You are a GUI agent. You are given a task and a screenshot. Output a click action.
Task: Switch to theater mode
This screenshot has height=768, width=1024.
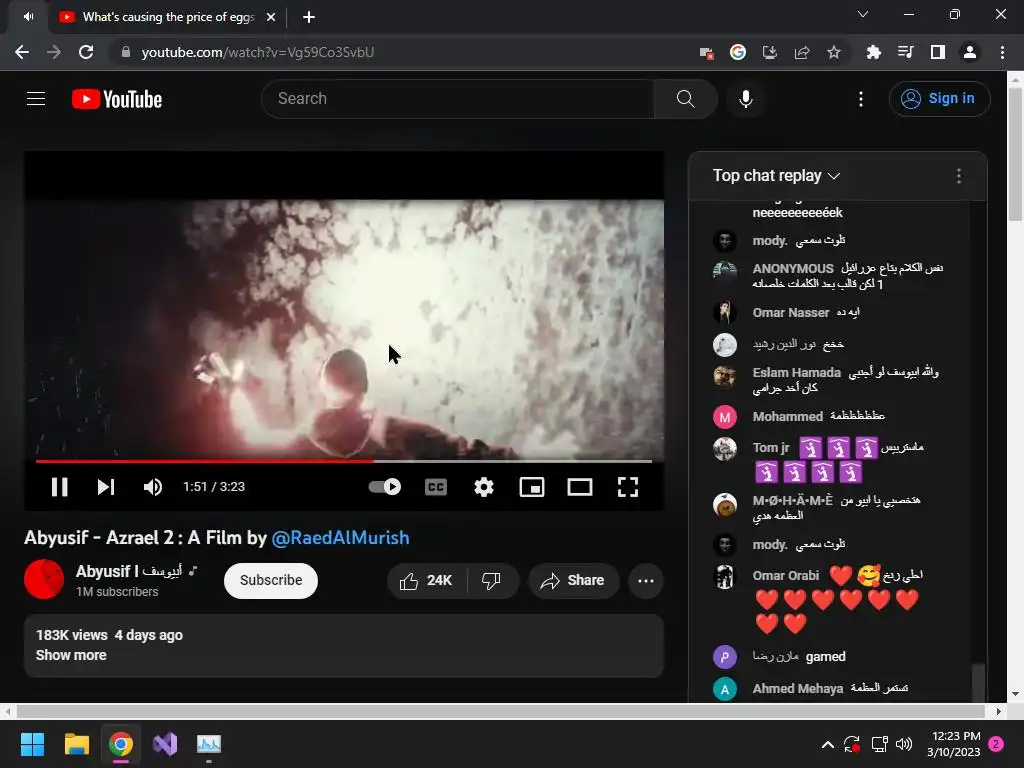tap(580, 487)
